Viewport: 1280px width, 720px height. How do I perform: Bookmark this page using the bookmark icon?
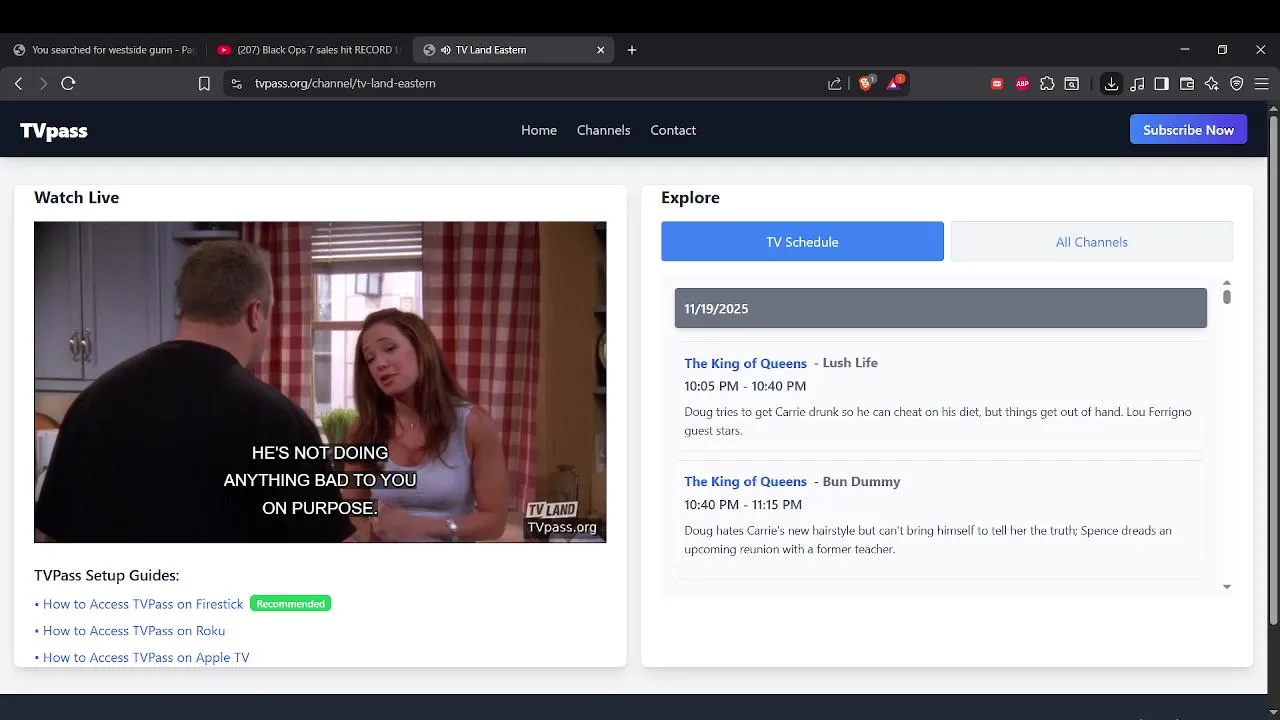pos(204,84)
